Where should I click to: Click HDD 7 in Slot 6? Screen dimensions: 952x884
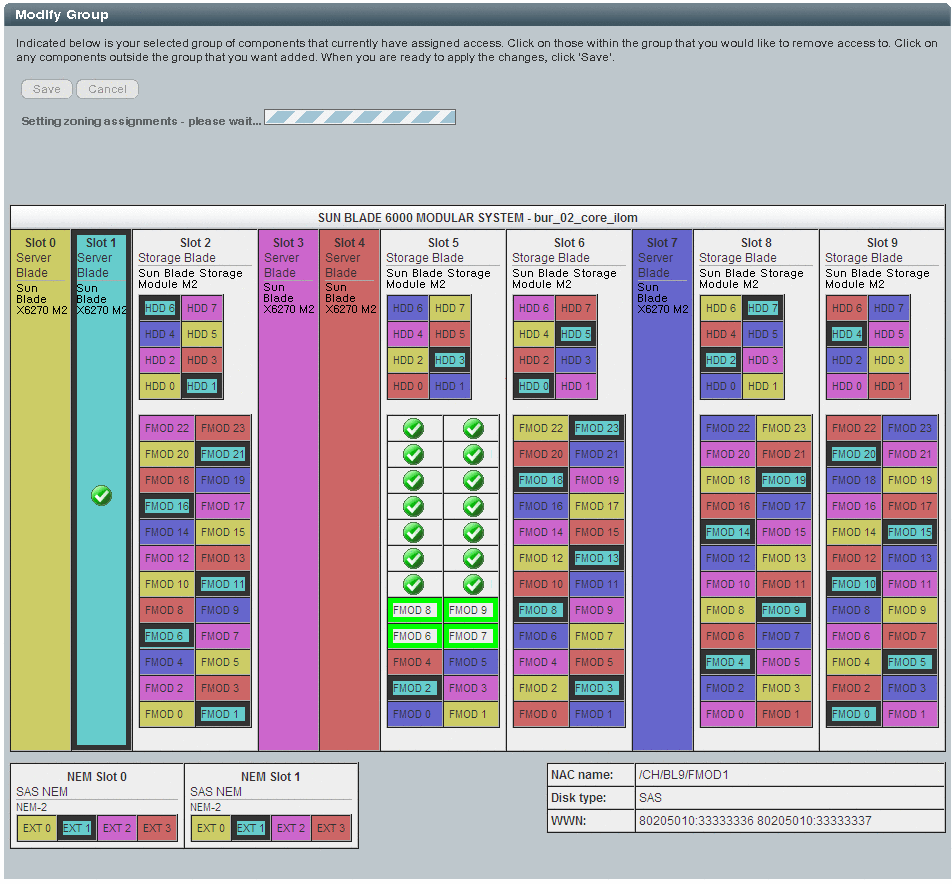tap(576, 308)
